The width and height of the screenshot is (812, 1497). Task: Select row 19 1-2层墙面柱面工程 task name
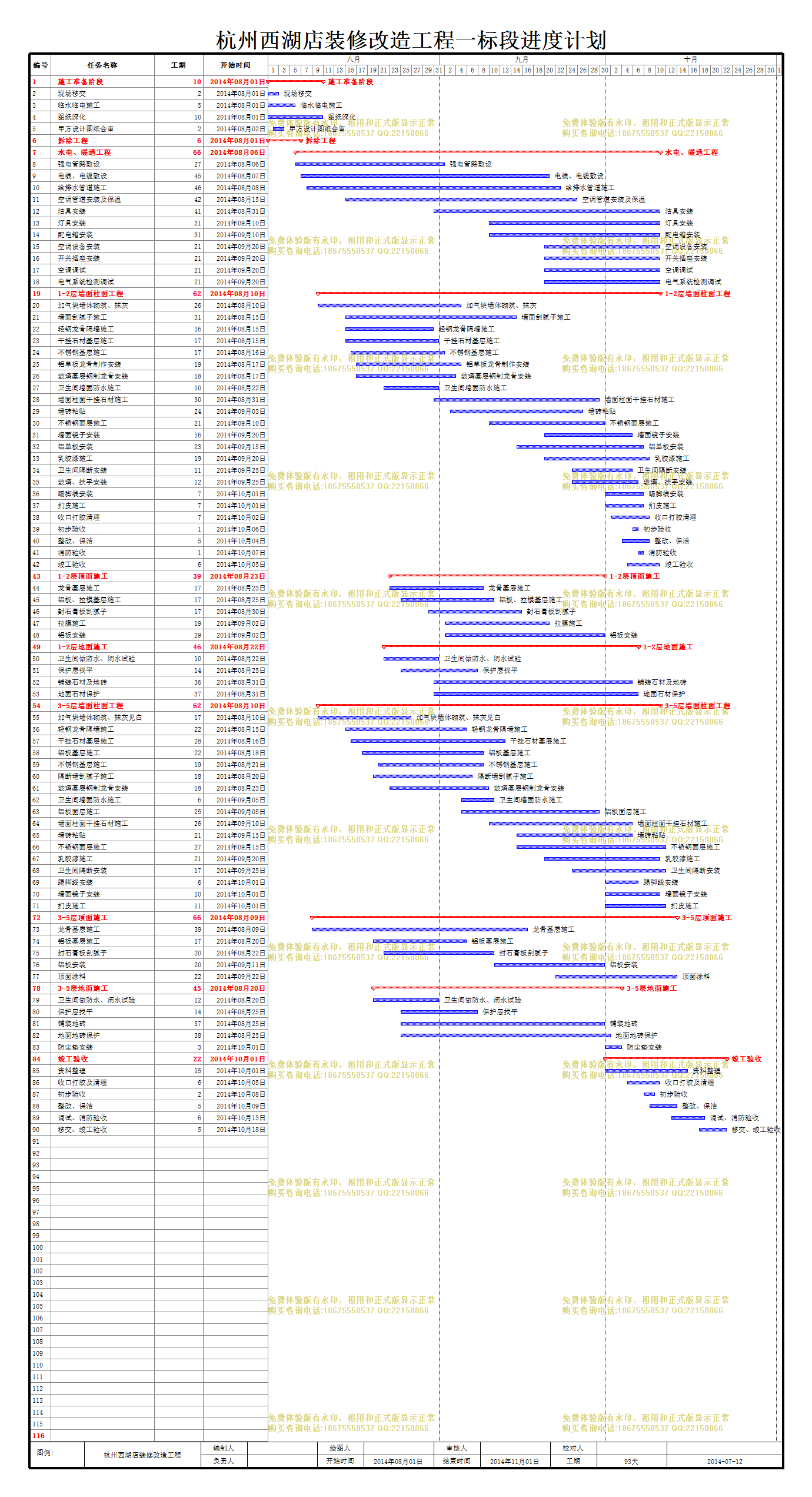[91, 294]
